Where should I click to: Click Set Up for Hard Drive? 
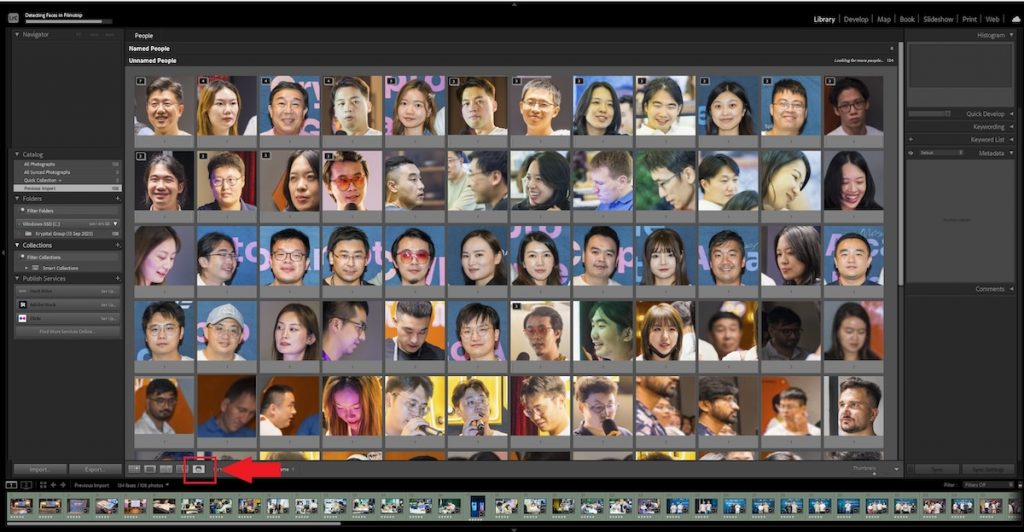pos(108,291)
